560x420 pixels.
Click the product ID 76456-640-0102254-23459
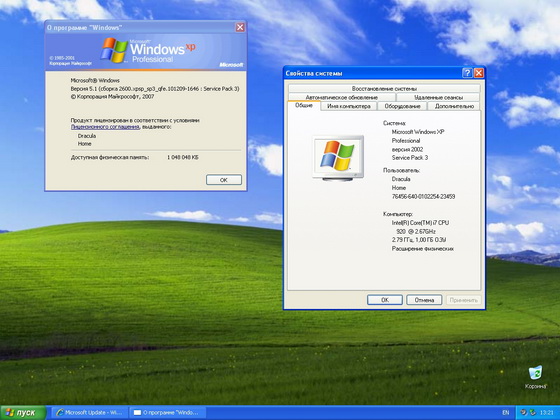(x=423, y=196)
